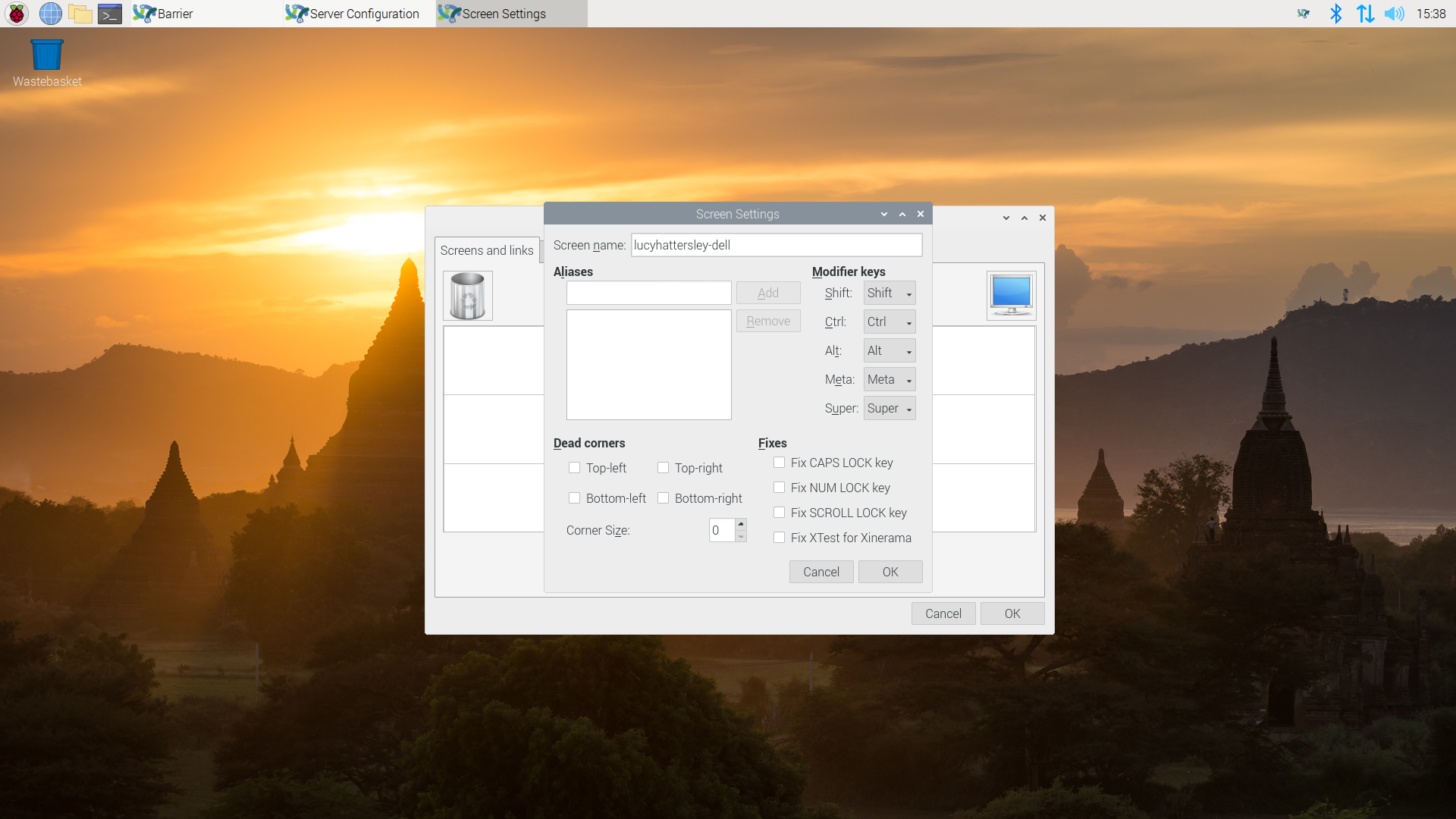Enable the Fix CAPS LOCK key option
The height and width of the screenshot is (819, 1456).
(779, 462)
